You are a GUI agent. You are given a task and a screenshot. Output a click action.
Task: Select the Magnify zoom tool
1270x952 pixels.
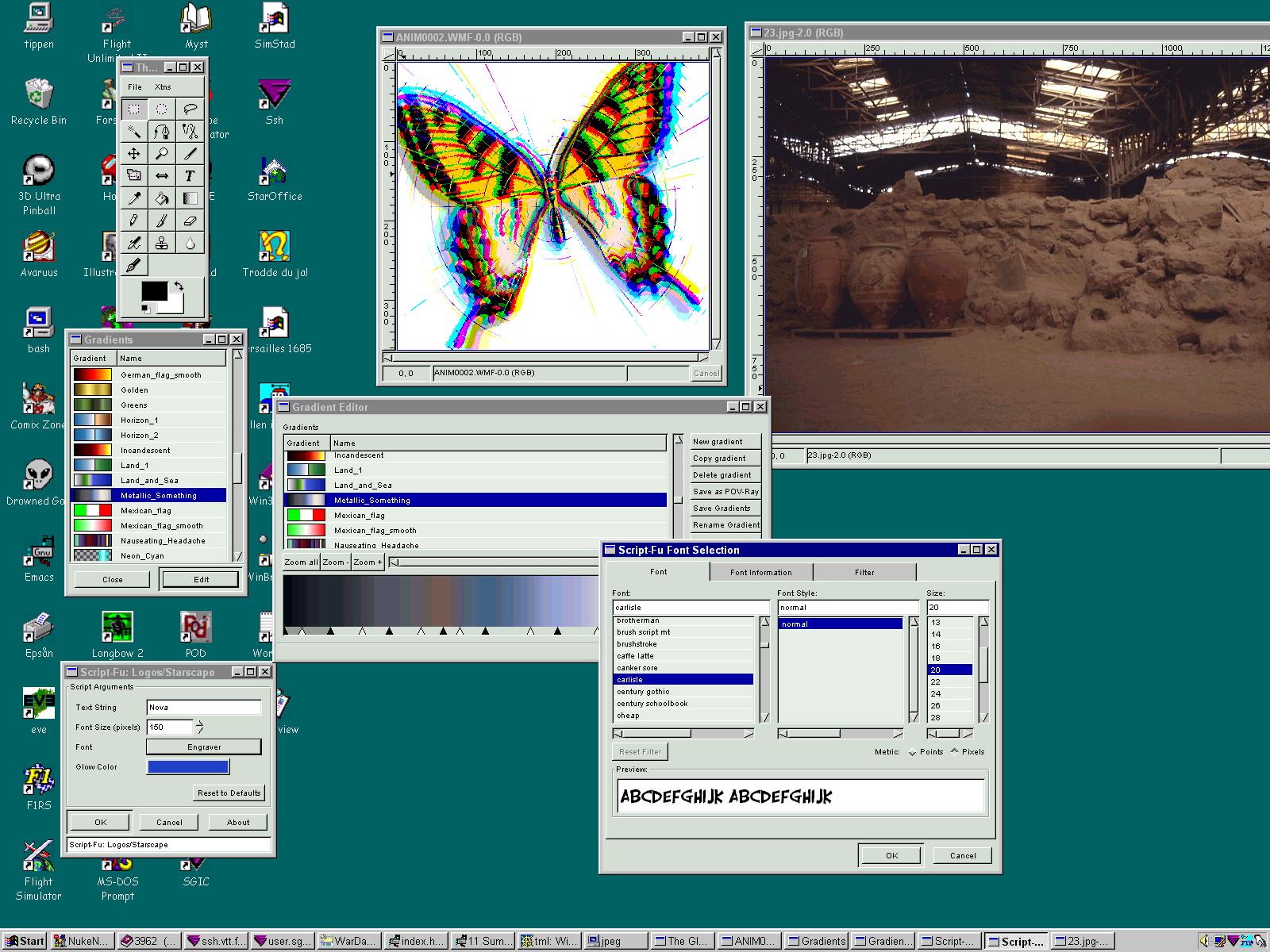tap(162, 153)
